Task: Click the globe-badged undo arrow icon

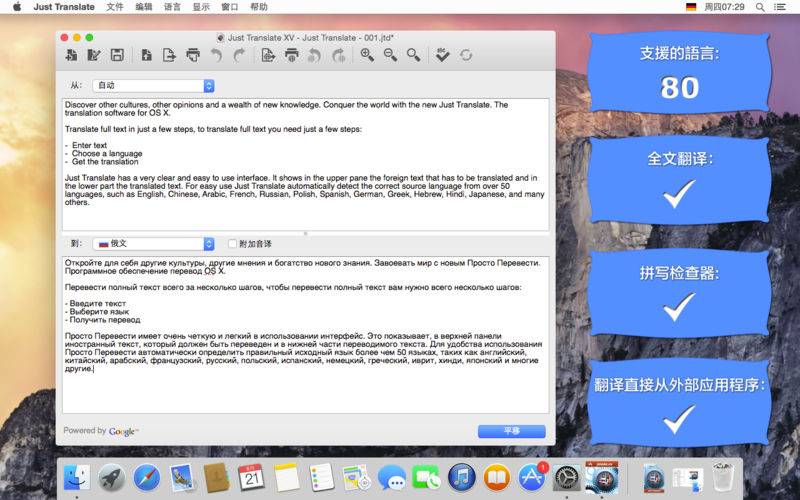Action: (x=314, y=55)
